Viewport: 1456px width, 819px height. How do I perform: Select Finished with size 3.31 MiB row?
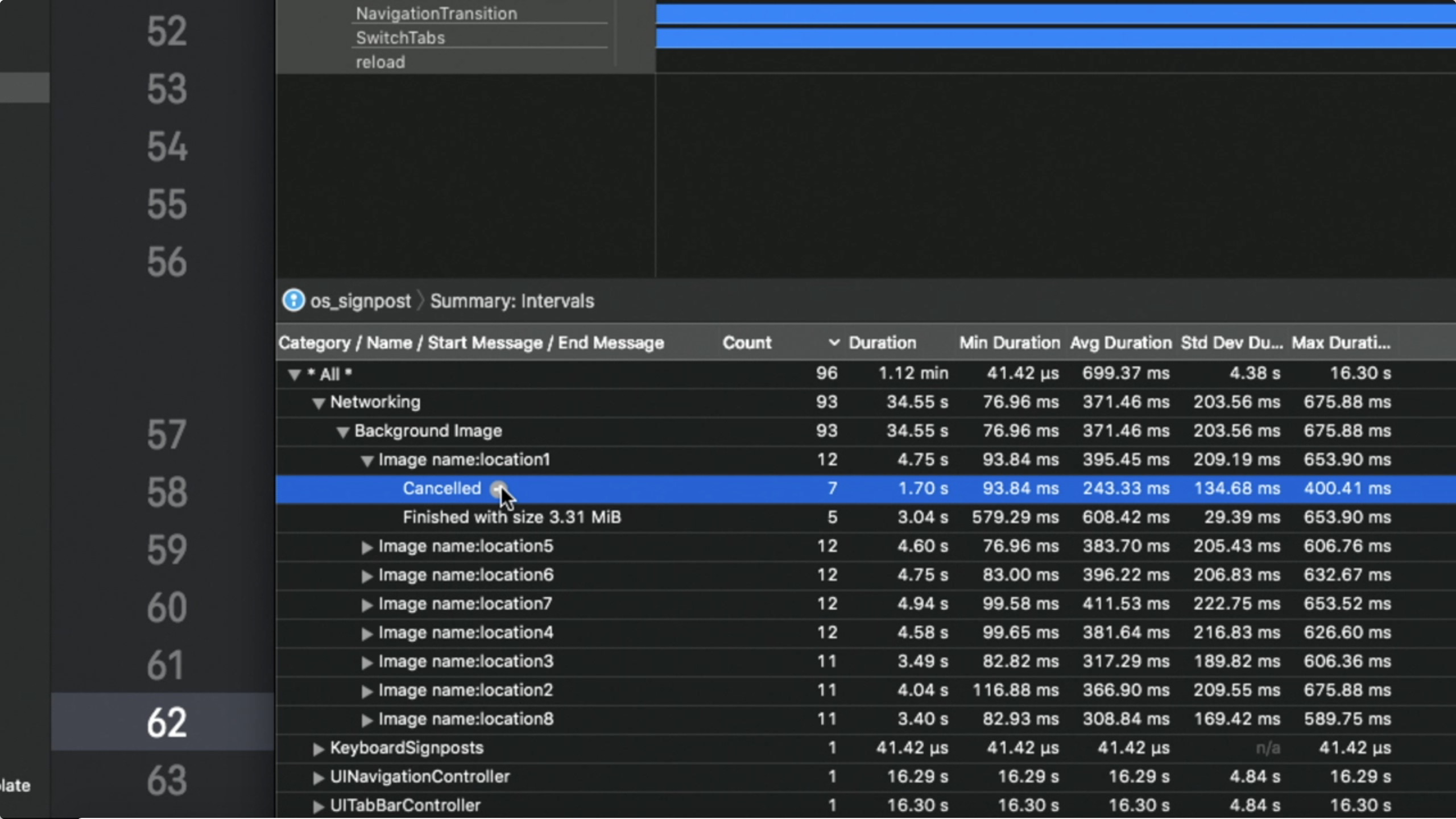pyautogui.click(x=512, y=518)
